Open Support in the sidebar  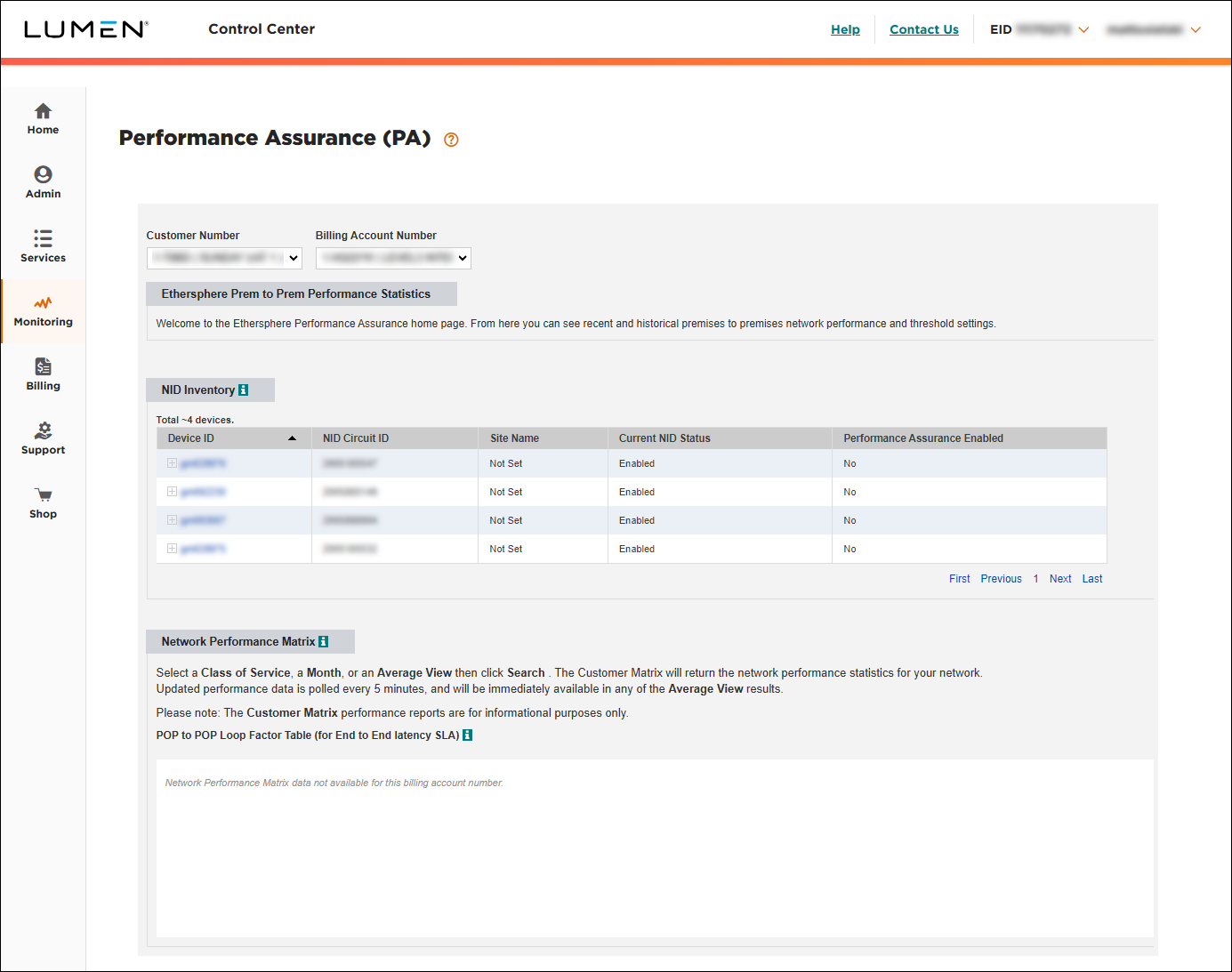coord(43,439)
